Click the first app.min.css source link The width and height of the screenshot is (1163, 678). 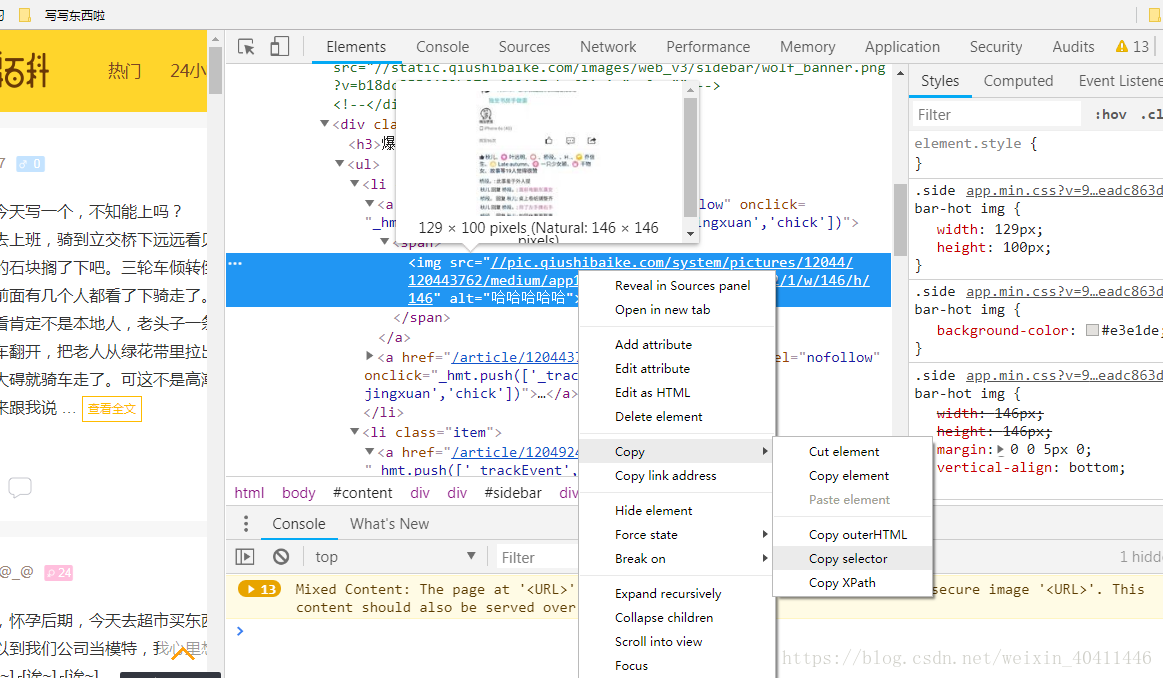tap(1064, 190)
